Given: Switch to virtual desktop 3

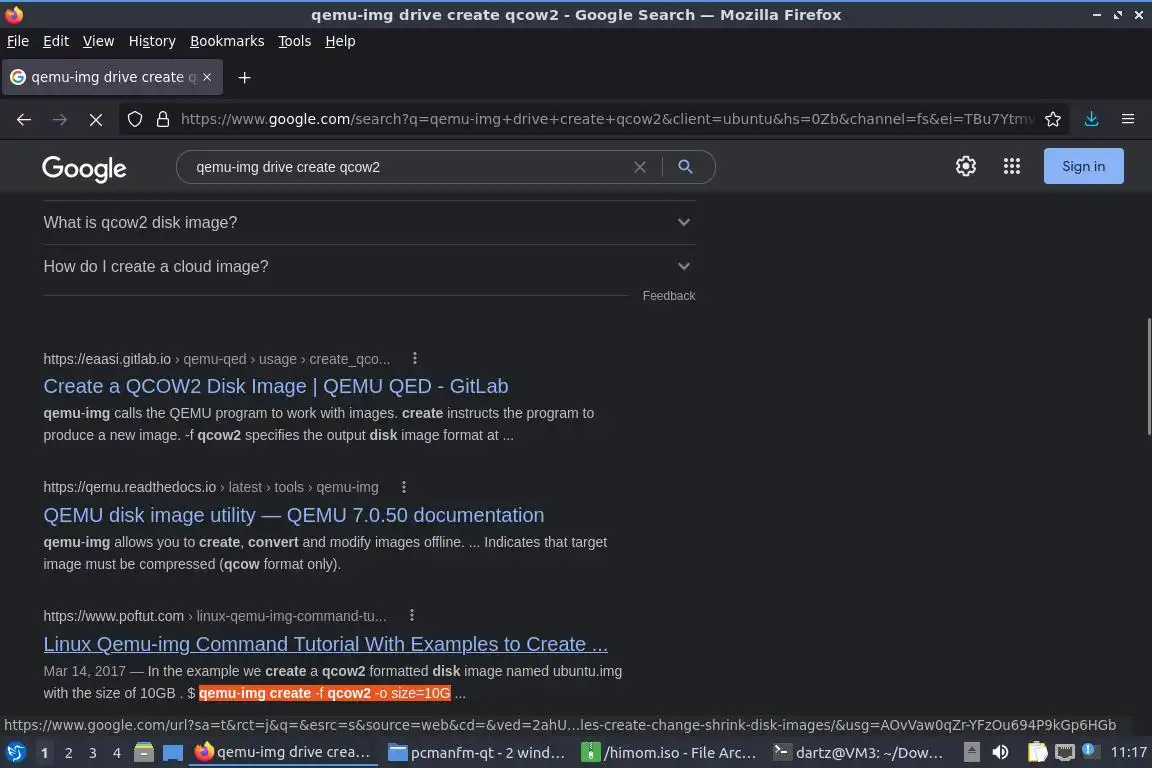Looking at the screenshot, I should pos(93,753).
